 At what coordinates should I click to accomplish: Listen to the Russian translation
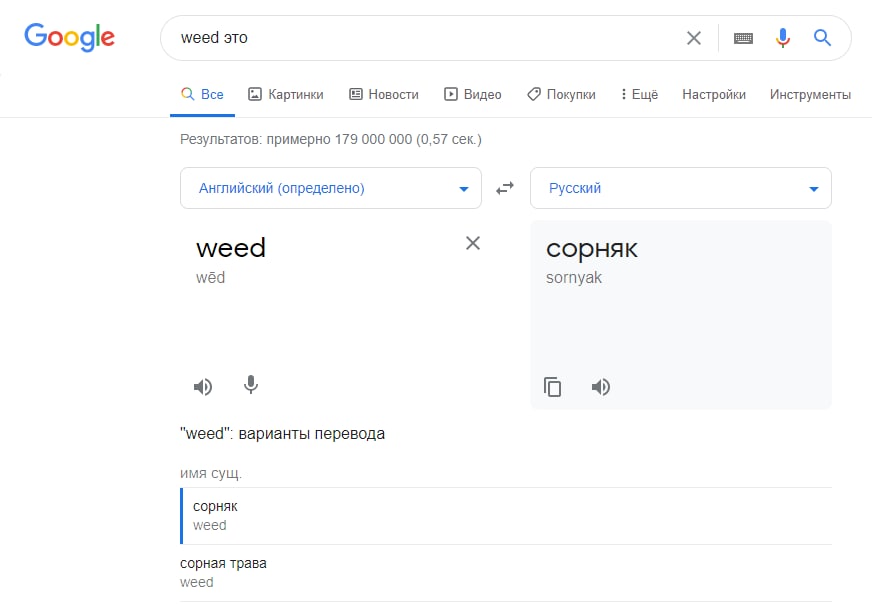(601, 387)
